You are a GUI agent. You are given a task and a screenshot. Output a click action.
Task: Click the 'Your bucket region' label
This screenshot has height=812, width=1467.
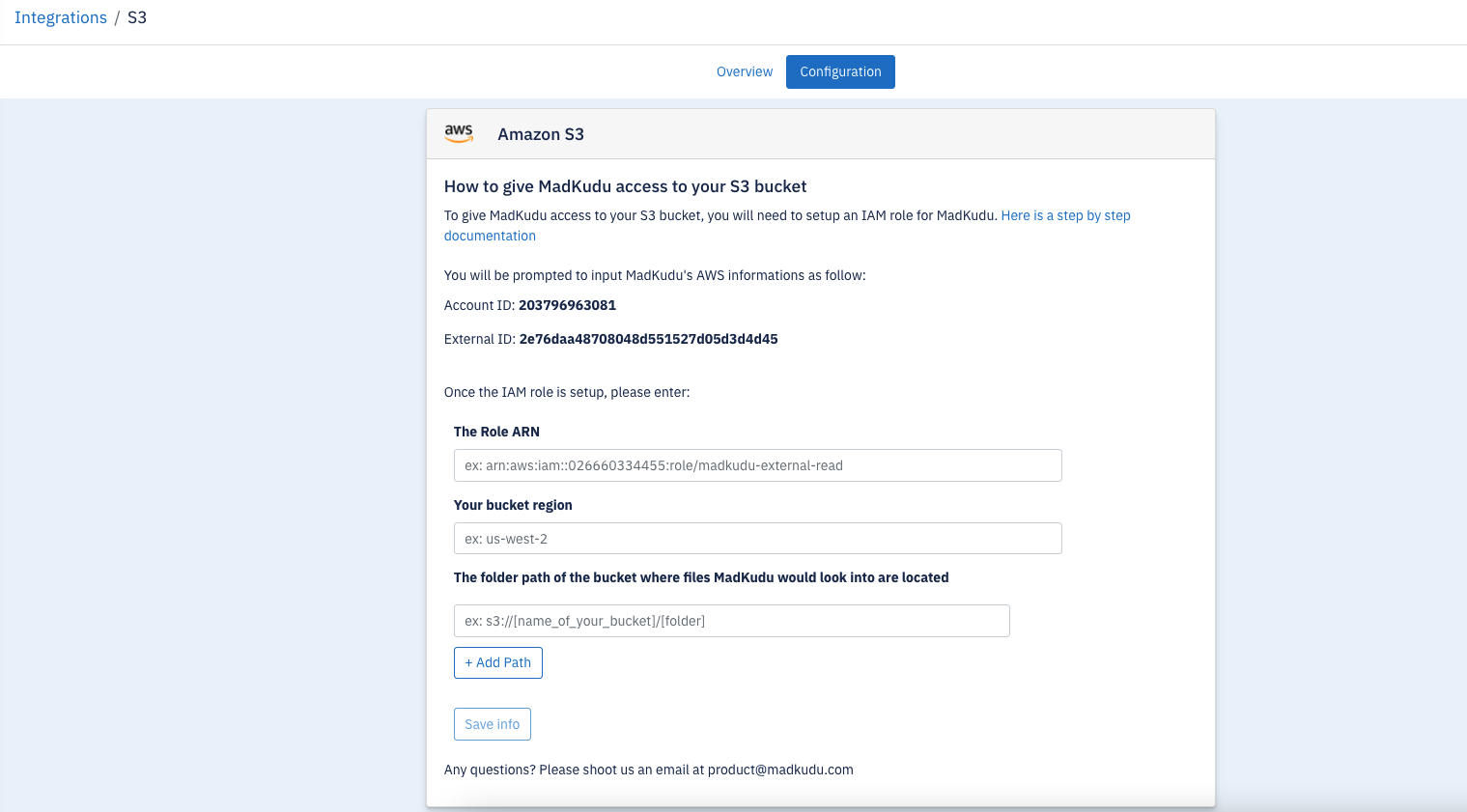tap(513, 505)
